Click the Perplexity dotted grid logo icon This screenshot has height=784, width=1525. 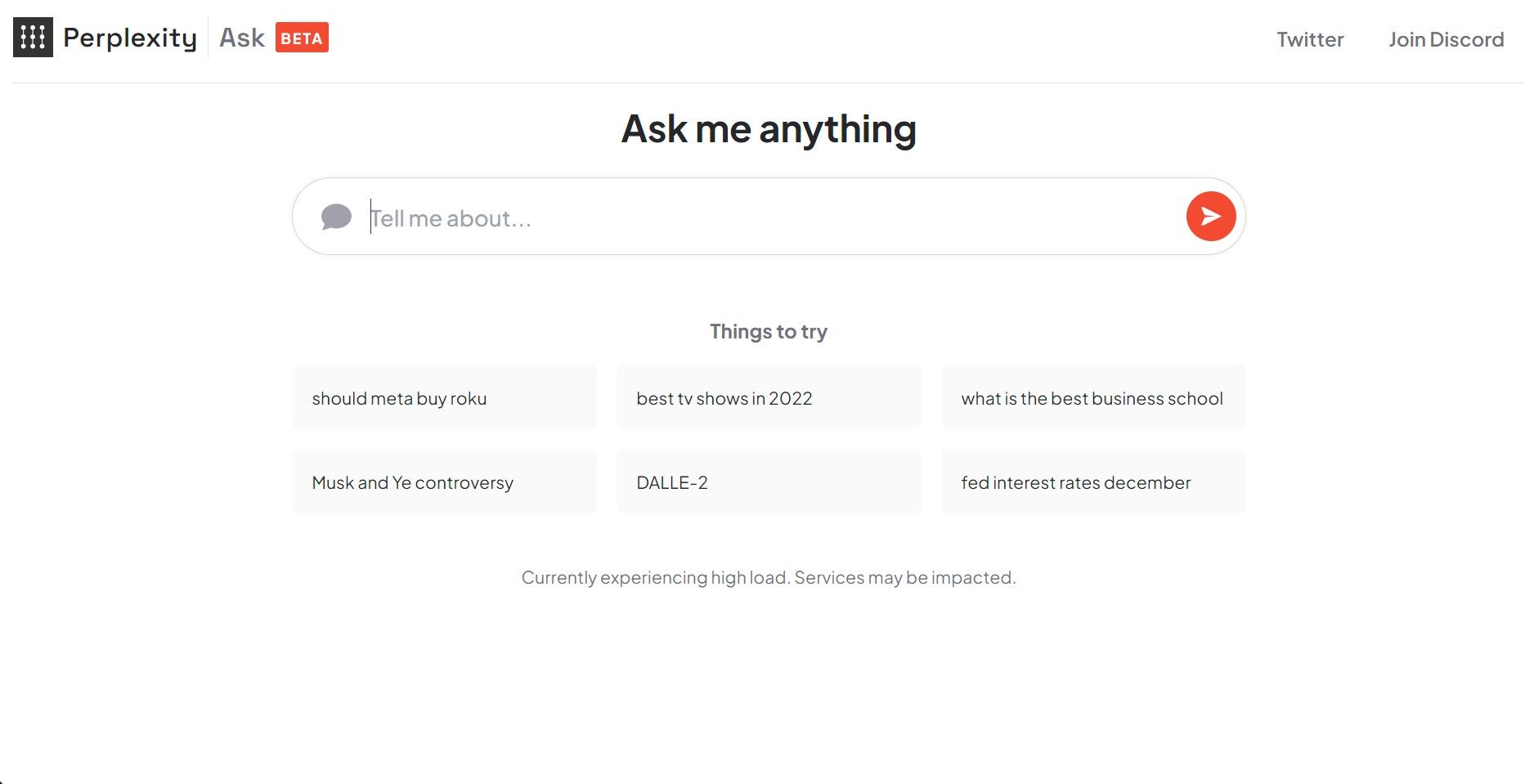pyautogui.click(x=33, y=38)
